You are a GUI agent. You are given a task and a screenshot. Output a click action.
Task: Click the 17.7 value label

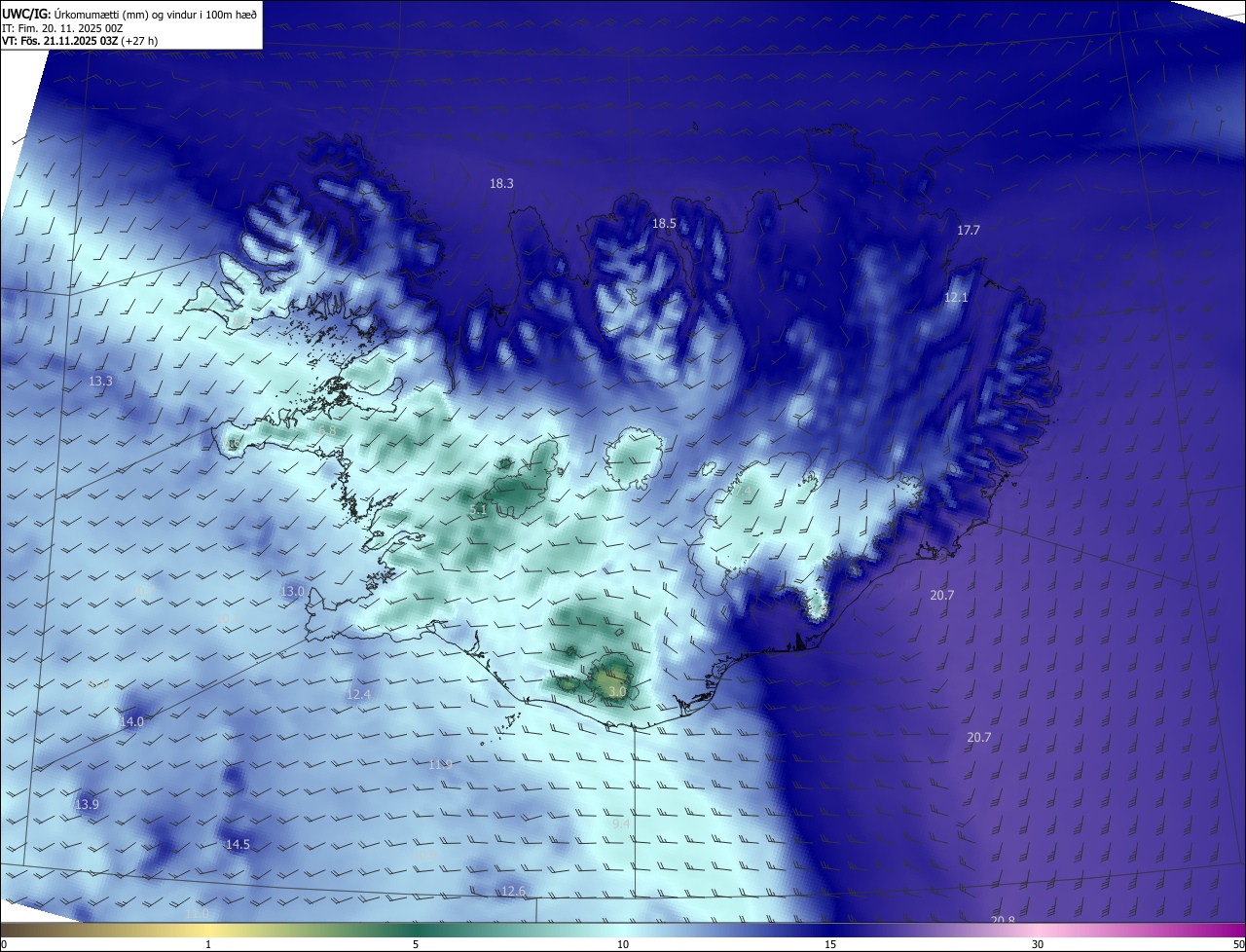pyautogui.click(x=969, y=231)
